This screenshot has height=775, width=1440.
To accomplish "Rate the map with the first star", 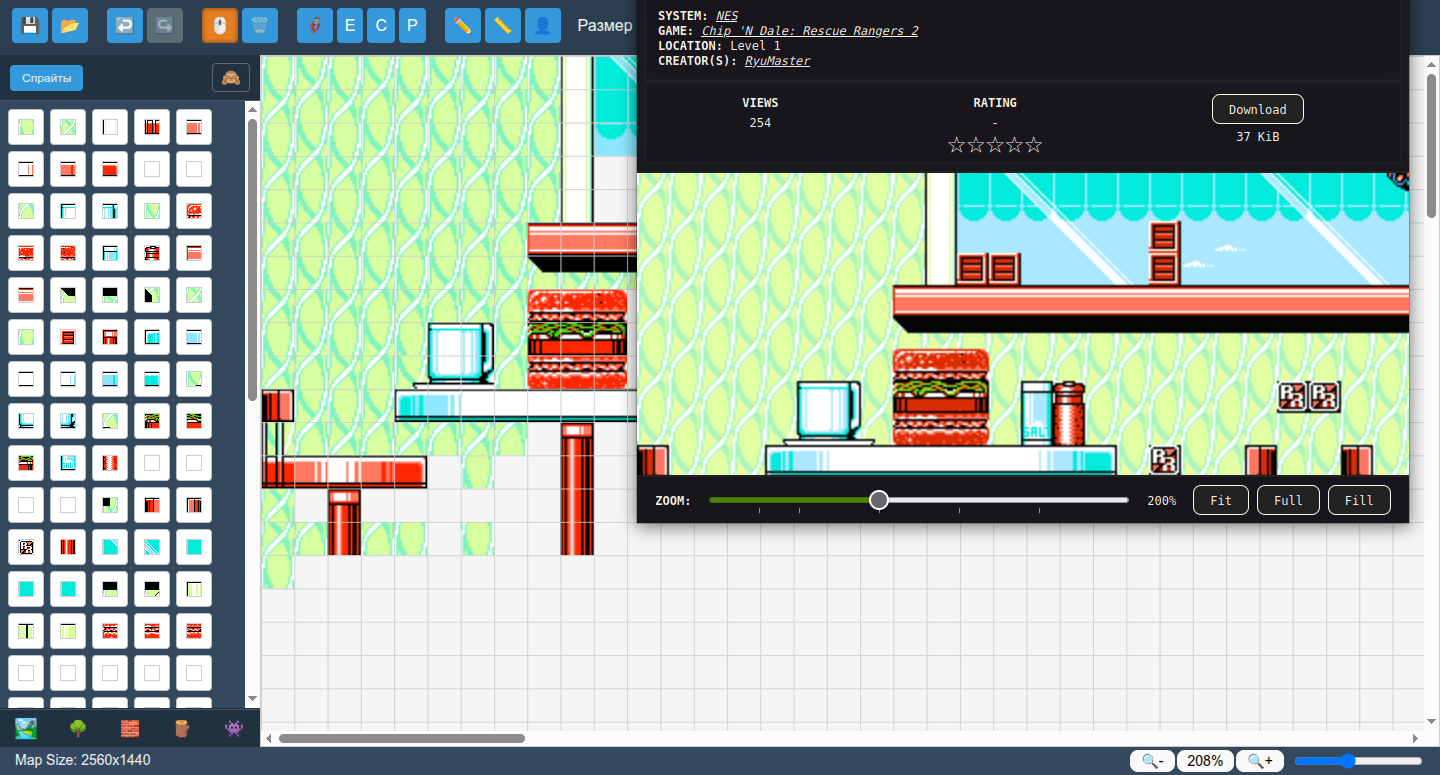I will 956,145.
